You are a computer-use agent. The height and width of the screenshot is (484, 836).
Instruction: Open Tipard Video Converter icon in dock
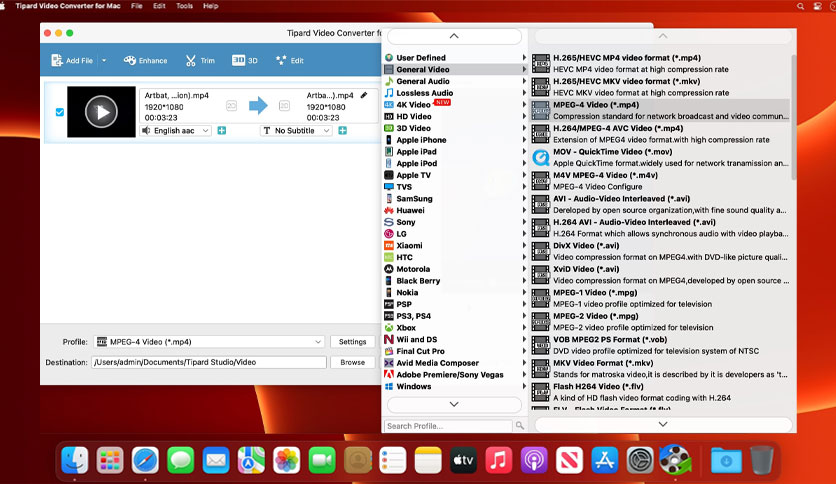(x=675, y=459)
